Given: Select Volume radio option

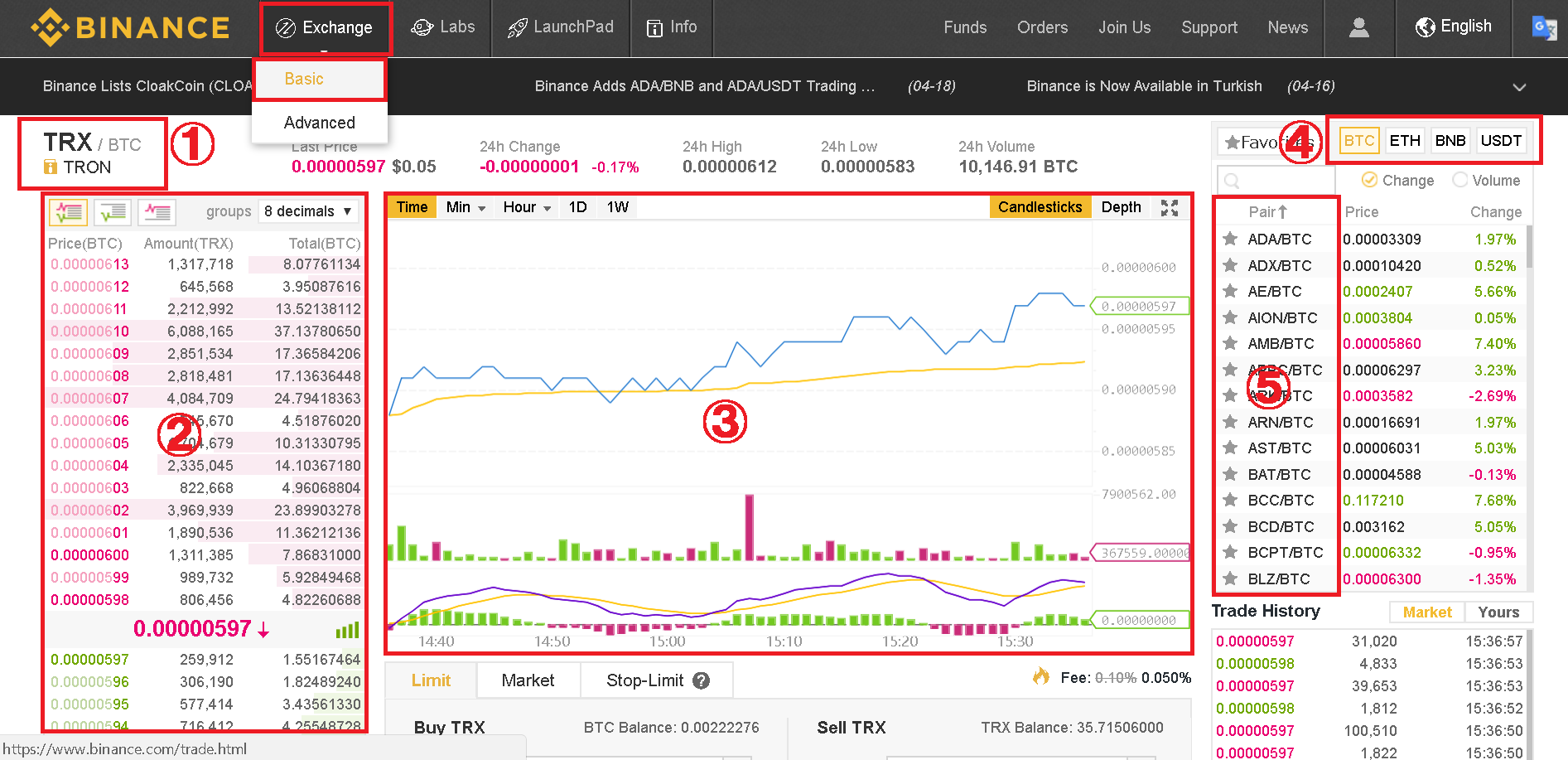Looking at the screenshot, I should click(x=1460, y=180).
